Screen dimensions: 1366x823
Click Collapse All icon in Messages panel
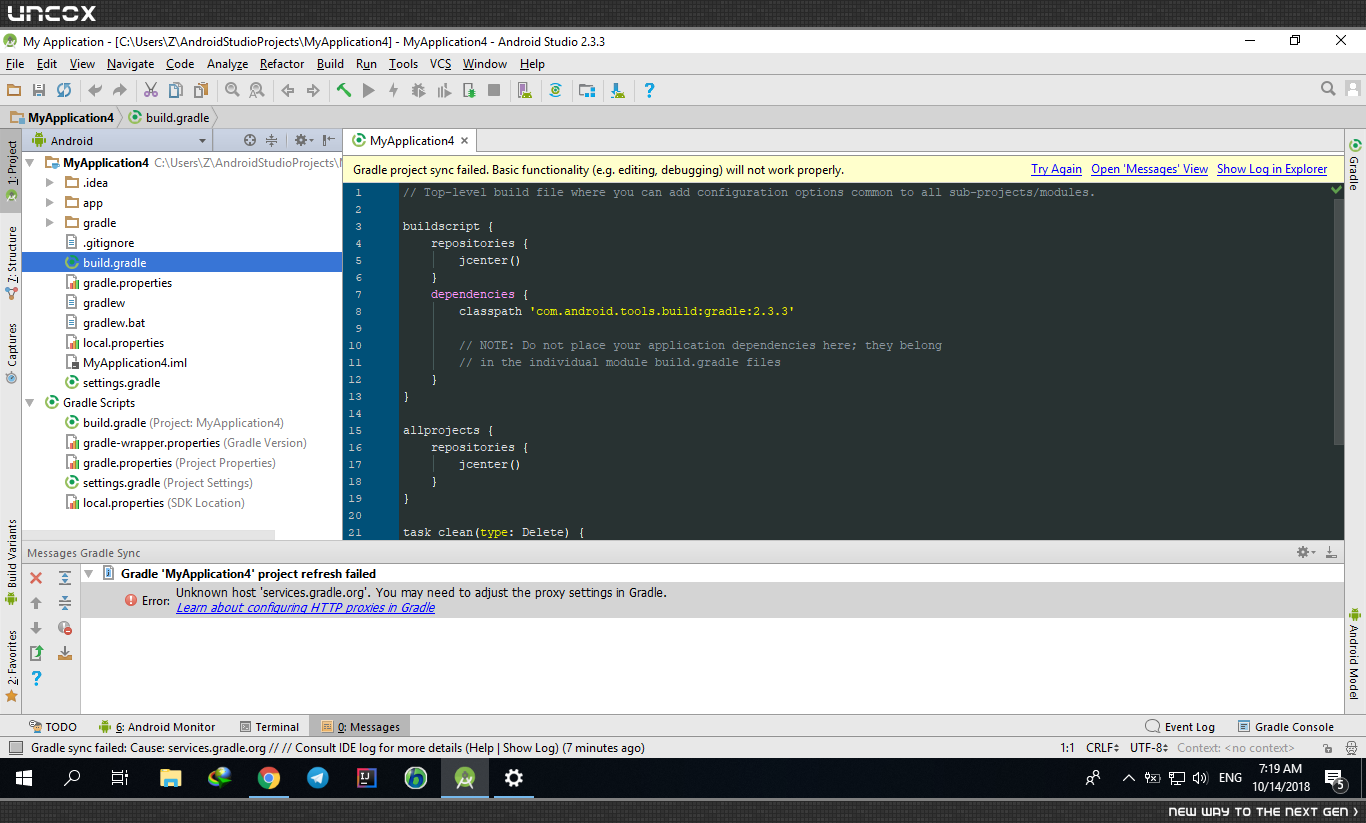tap(65, 603)
